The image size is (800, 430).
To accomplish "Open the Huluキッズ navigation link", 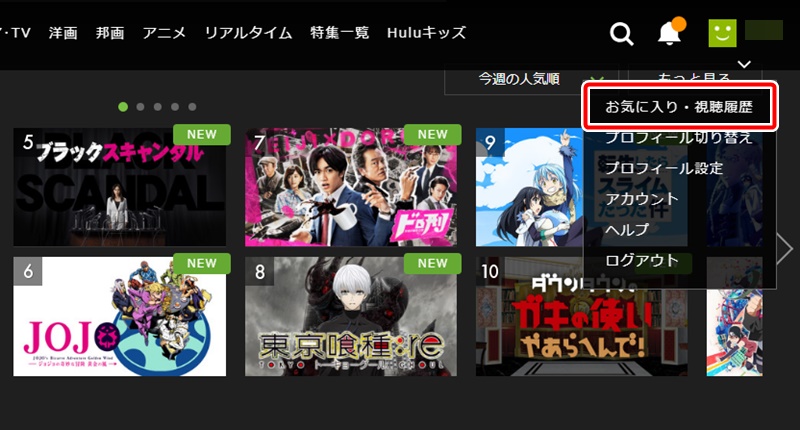I will [x=427, y=33].
